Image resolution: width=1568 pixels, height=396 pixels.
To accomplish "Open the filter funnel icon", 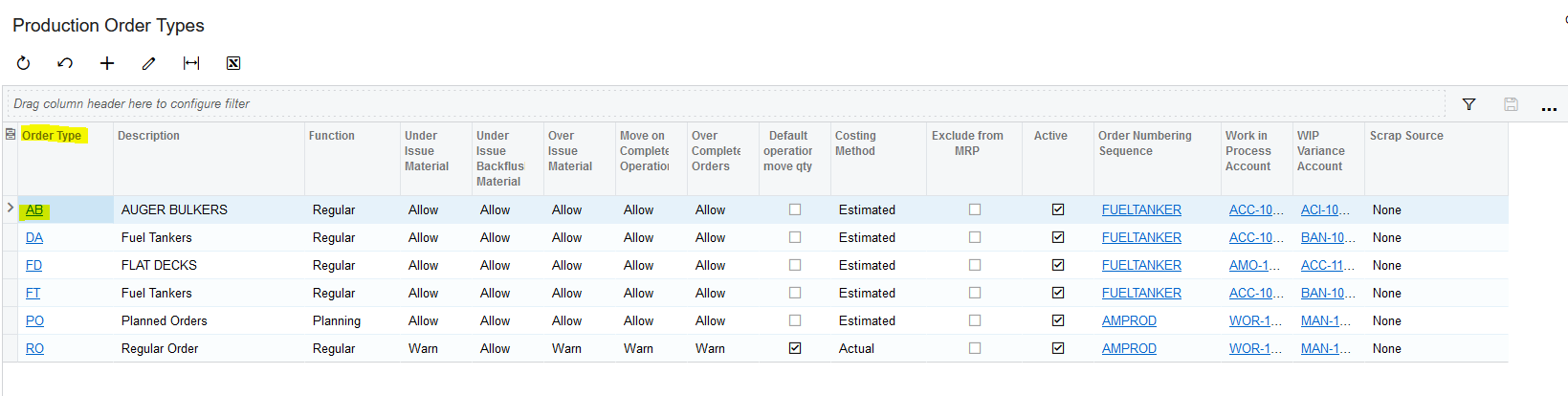I will 1469,104.
